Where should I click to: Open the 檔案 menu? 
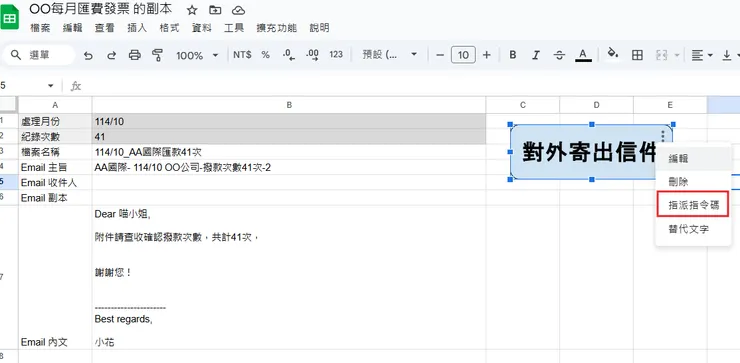pyautogui.click(x=40, y=28)
